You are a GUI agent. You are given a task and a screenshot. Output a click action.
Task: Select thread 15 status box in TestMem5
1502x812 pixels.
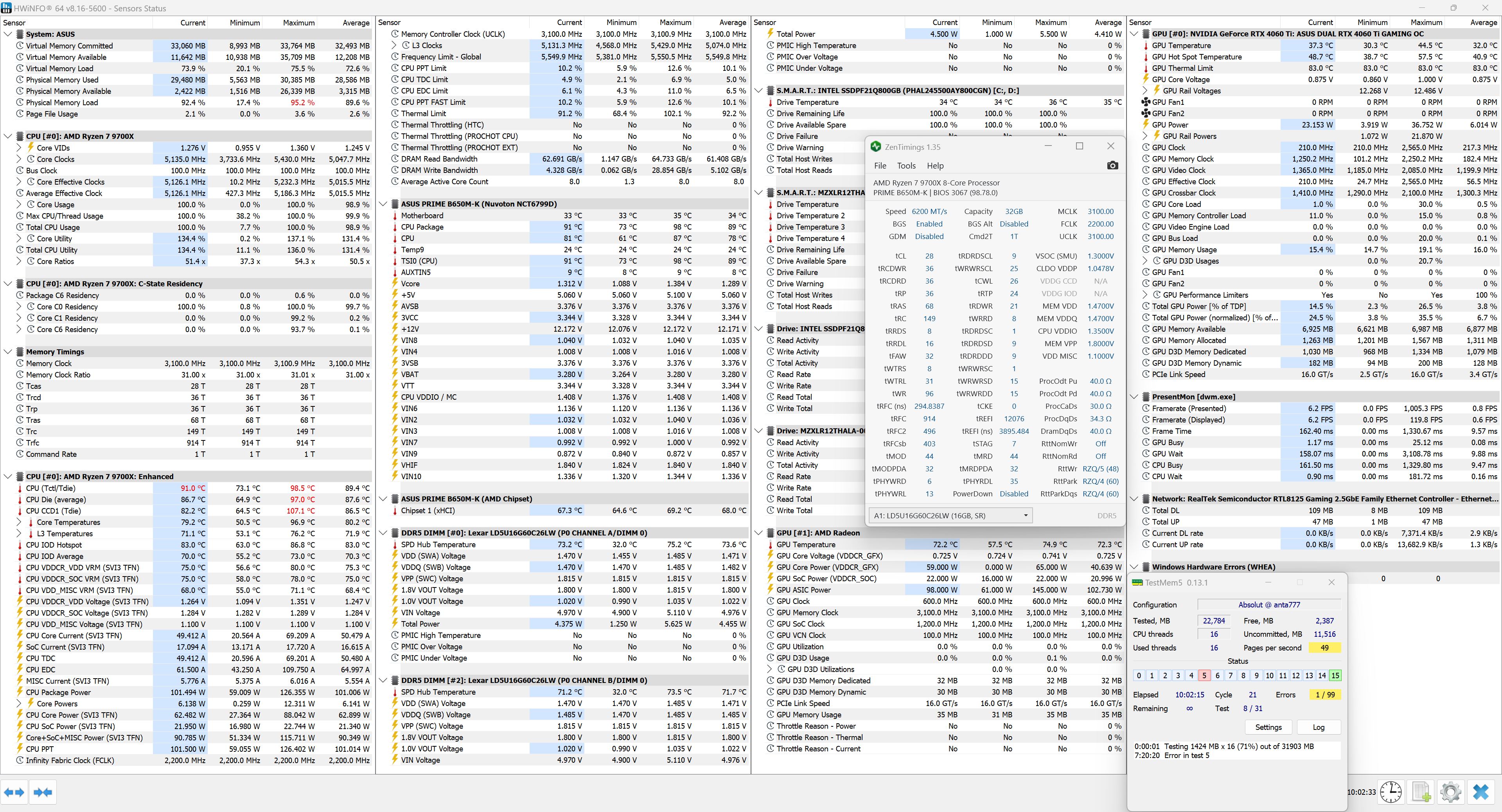point(1335,675)
